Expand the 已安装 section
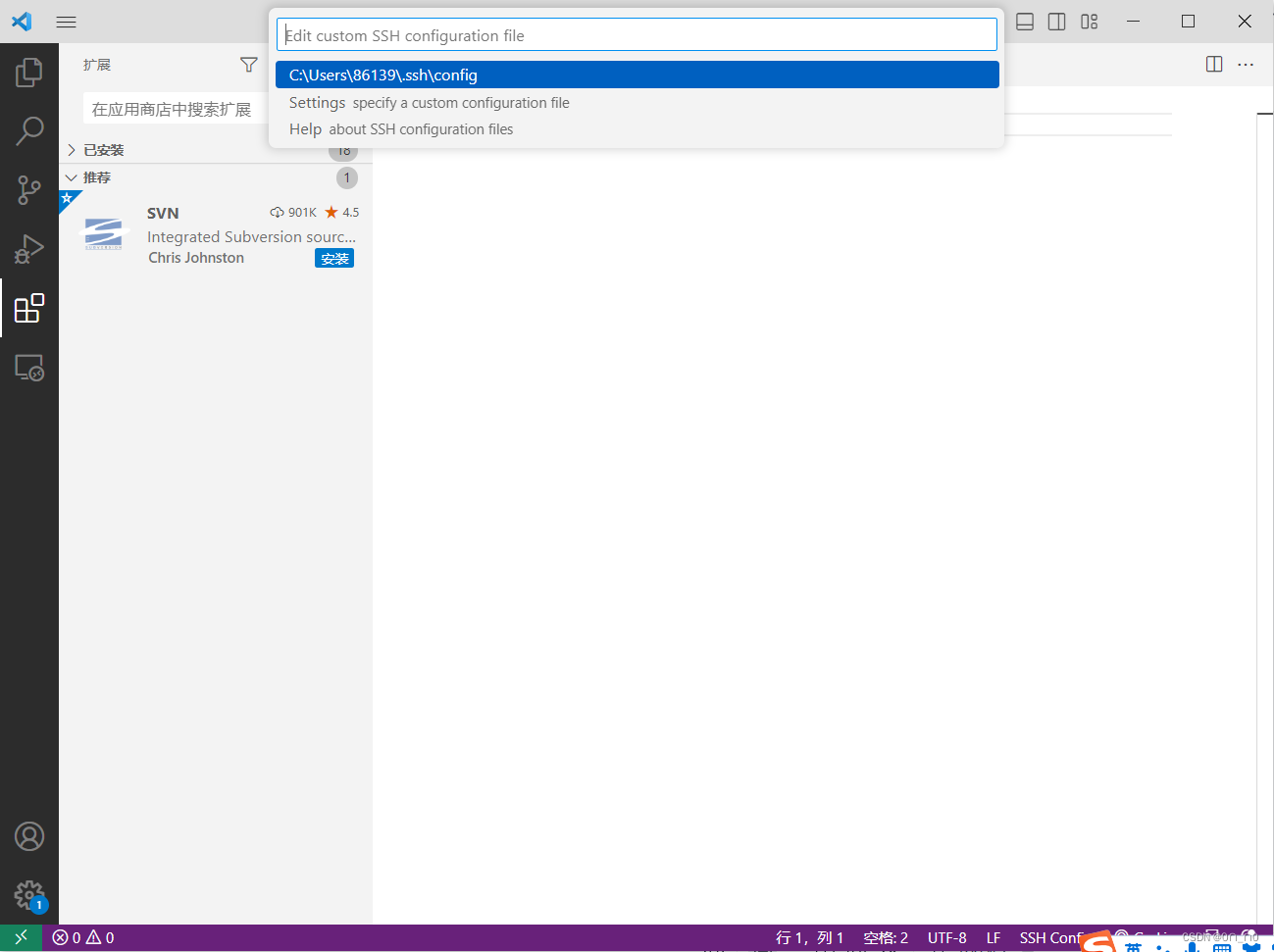 point(216,150)
